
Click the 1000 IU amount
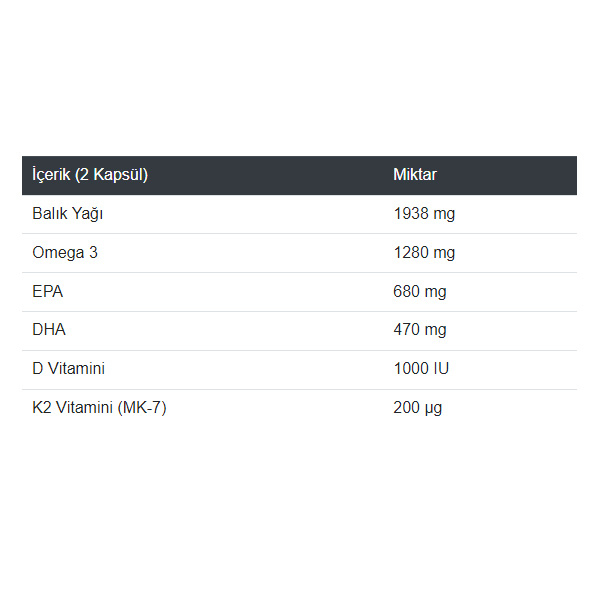pyautogui.click(x=421, y=368)
